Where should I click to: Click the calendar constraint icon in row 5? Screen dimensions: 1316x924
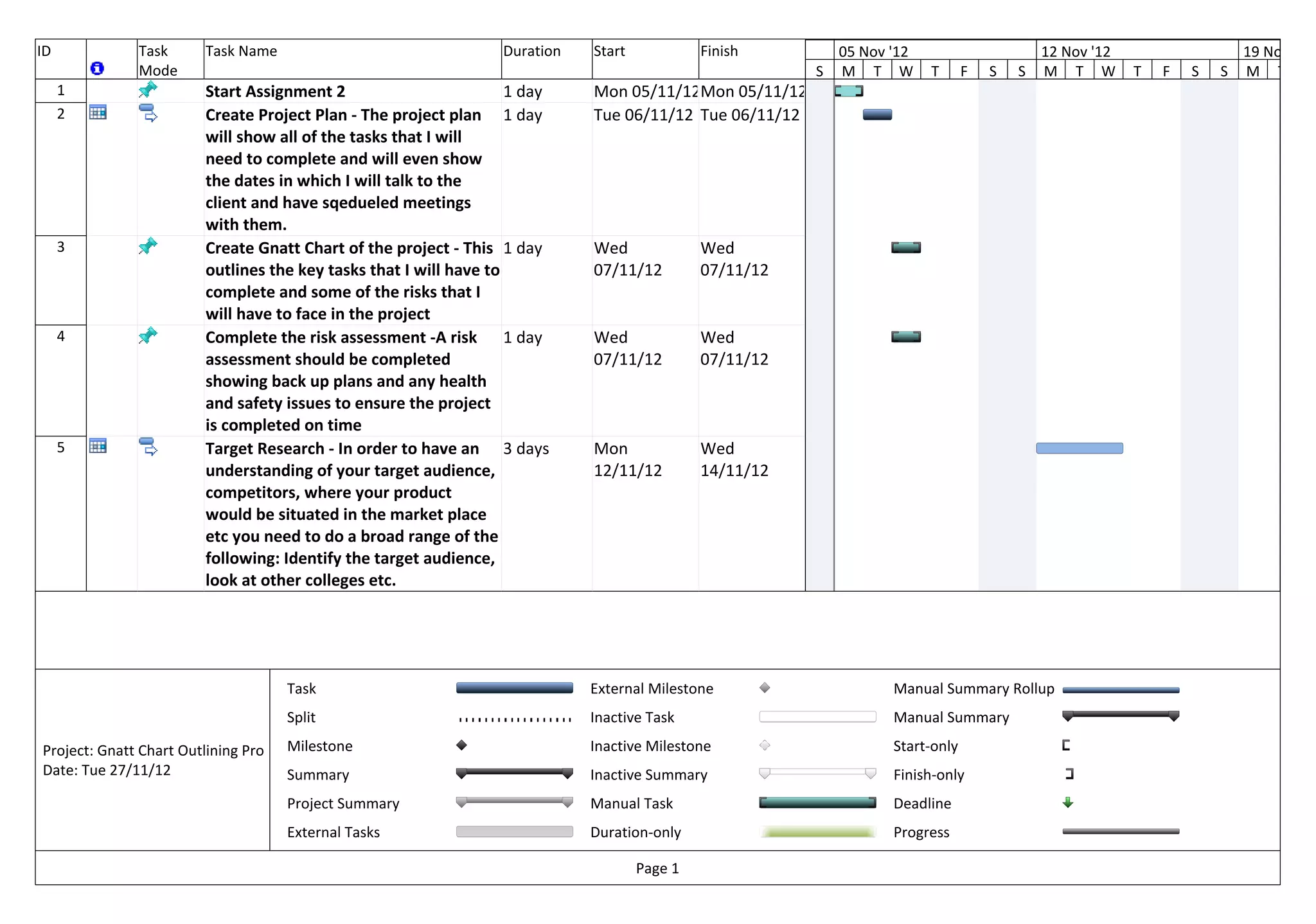pyautogui.click(x=98, y=446)
